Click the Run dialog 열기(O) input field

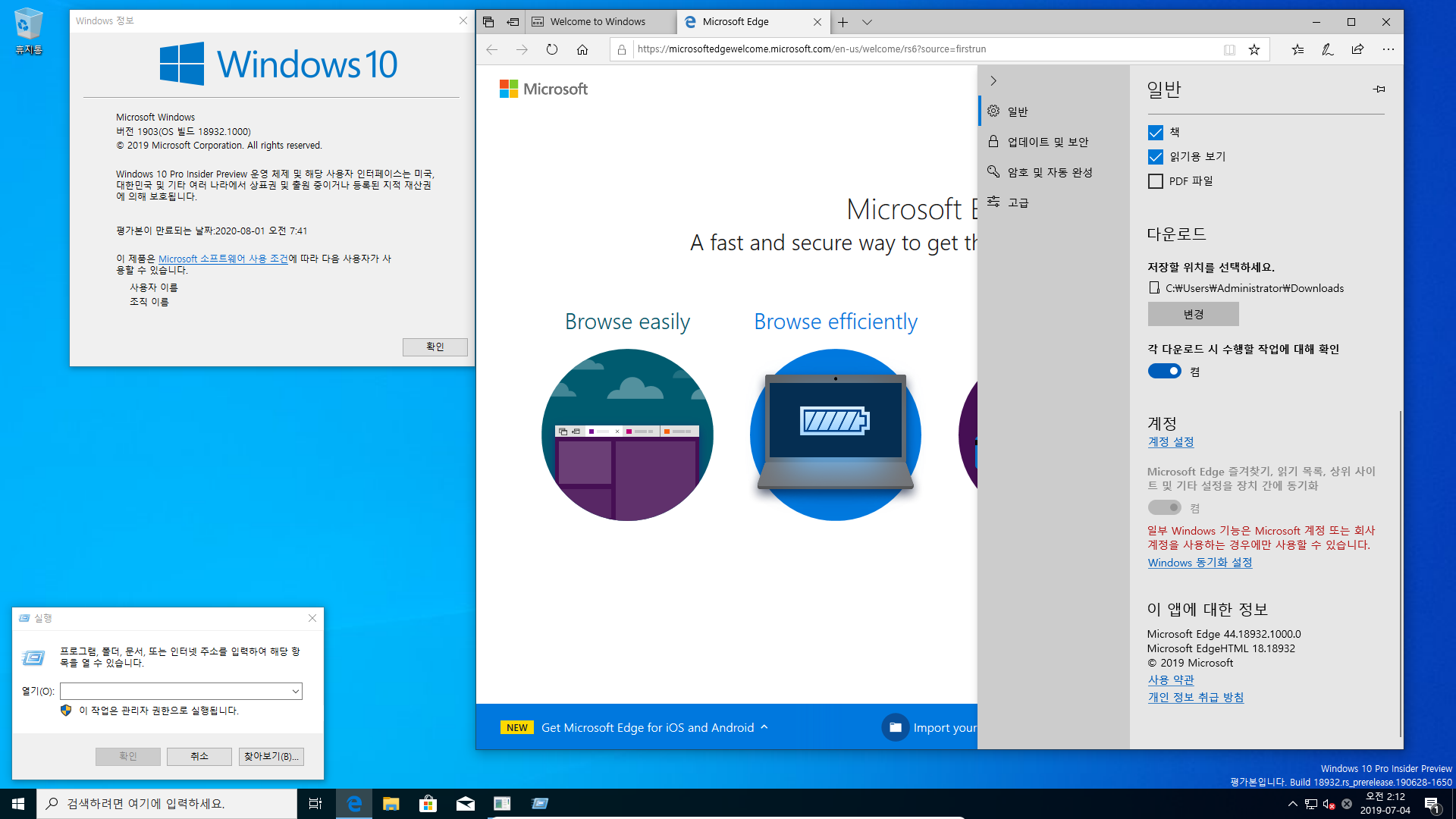pos(180,691)
